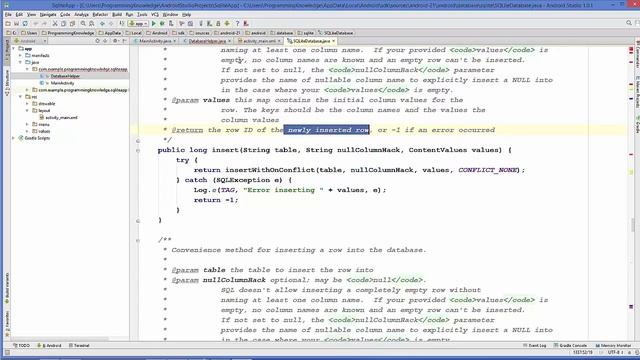Click the AppData breadcrumb
640x360 pixels.
113,33
